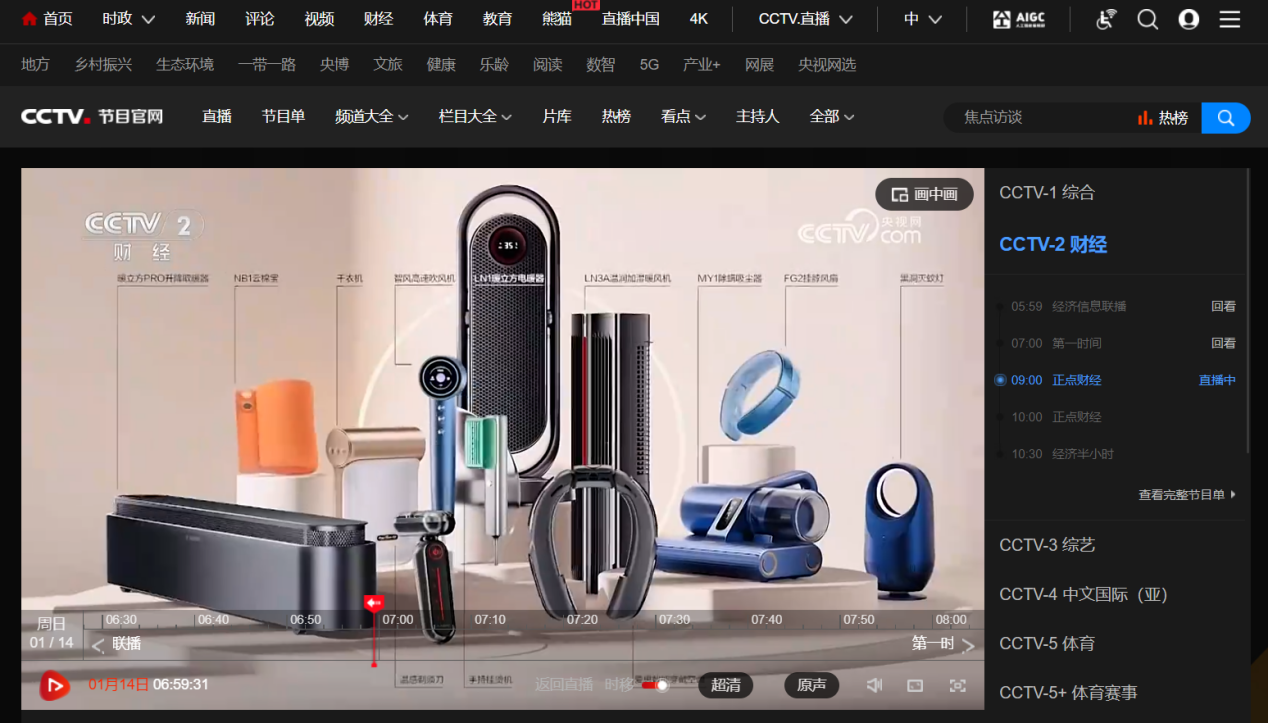Open the 新闻 menu item
Screen dimensions: 1268x723
tap(200, 19)
